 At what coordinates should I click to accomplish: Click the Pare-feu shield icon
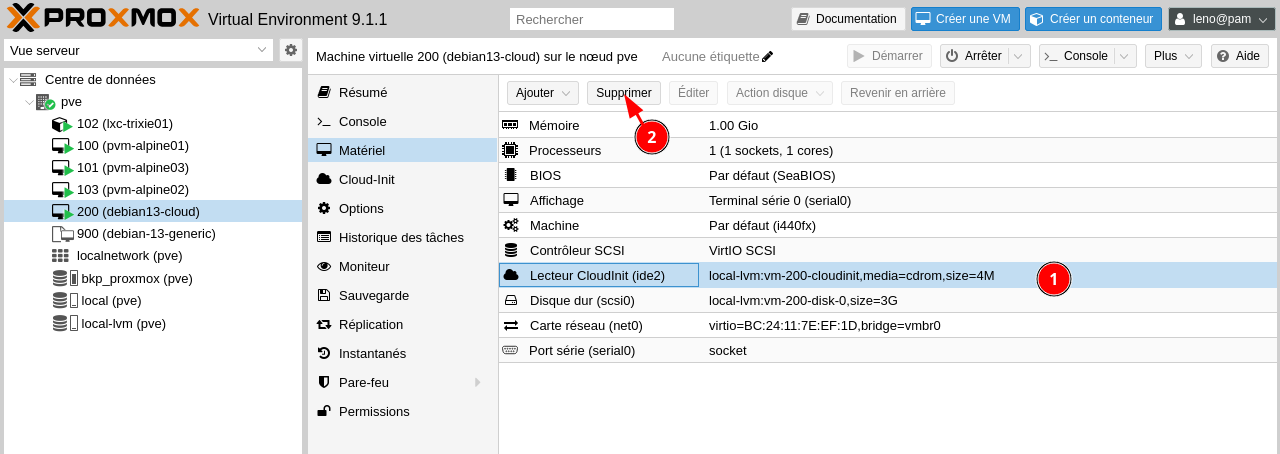click(324, 383)
